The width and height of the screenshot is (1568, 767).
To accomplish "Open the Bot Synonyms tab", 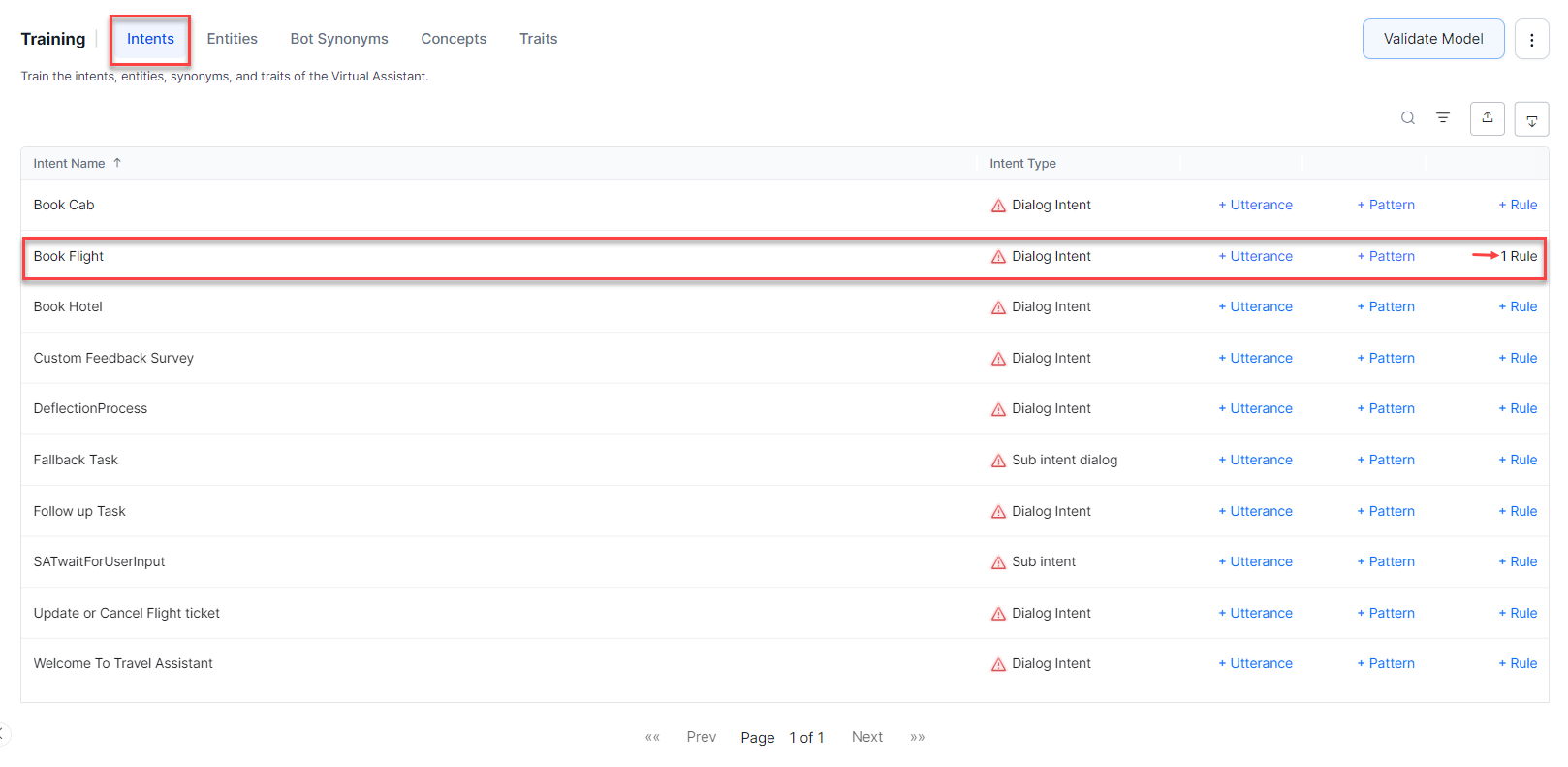I will (339, 39).
